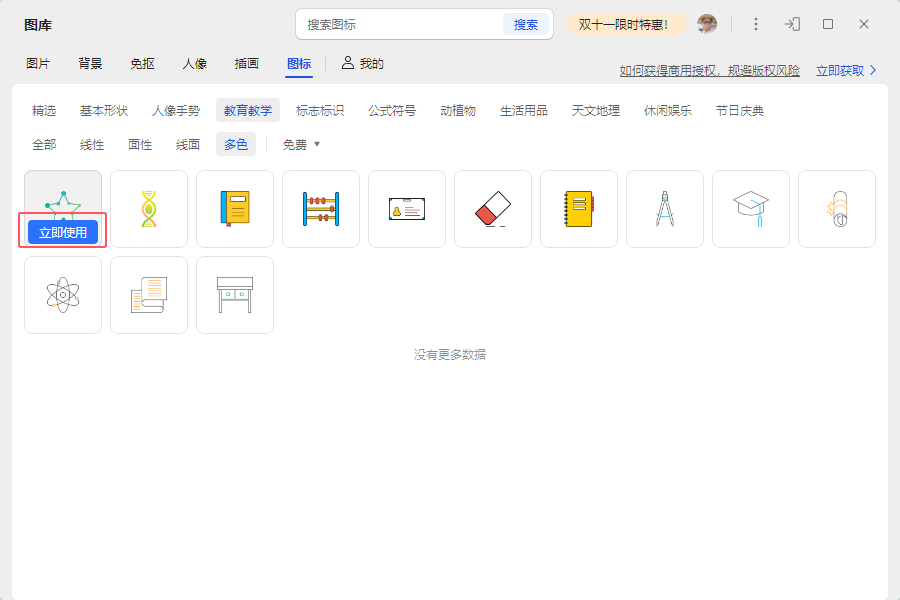
Task: Choose the 人像手势 category
Action: (176, 111)
